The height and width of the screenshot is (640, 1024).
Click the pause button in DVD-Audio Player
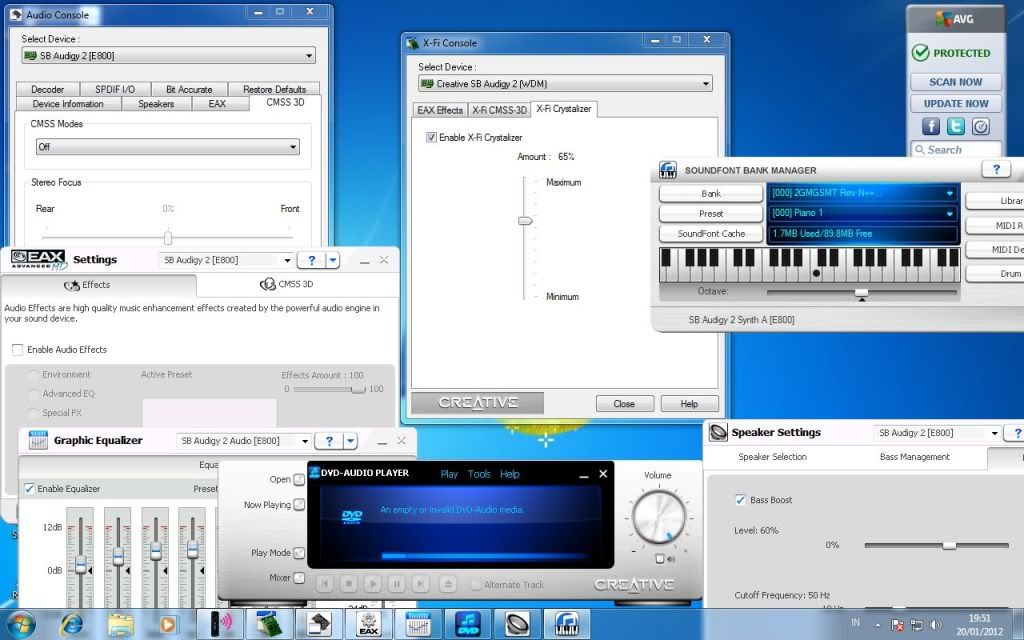tap(396, 584)
